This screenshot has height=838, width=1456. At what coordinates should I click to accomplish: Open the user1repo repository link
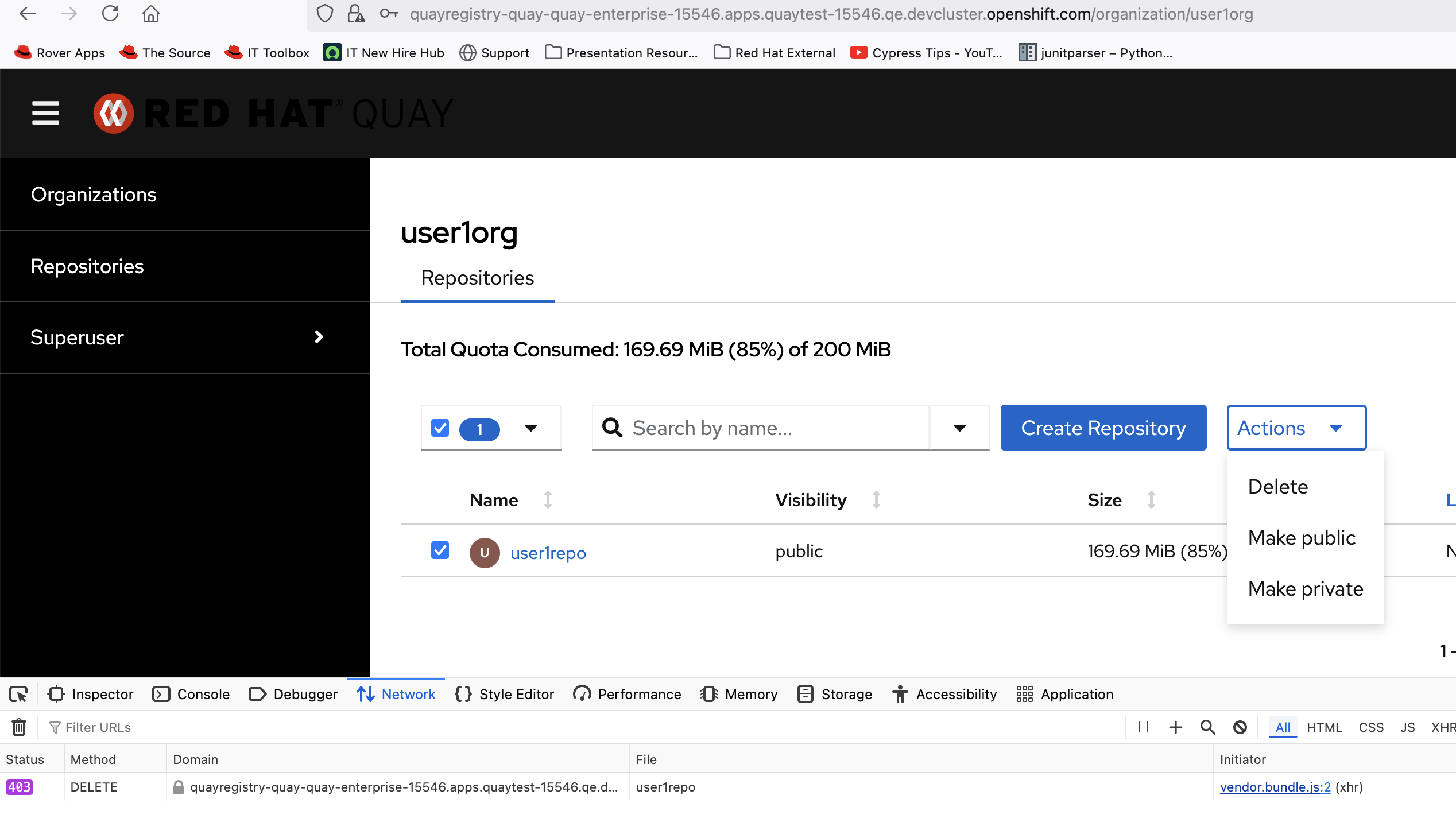coord(548,553)
